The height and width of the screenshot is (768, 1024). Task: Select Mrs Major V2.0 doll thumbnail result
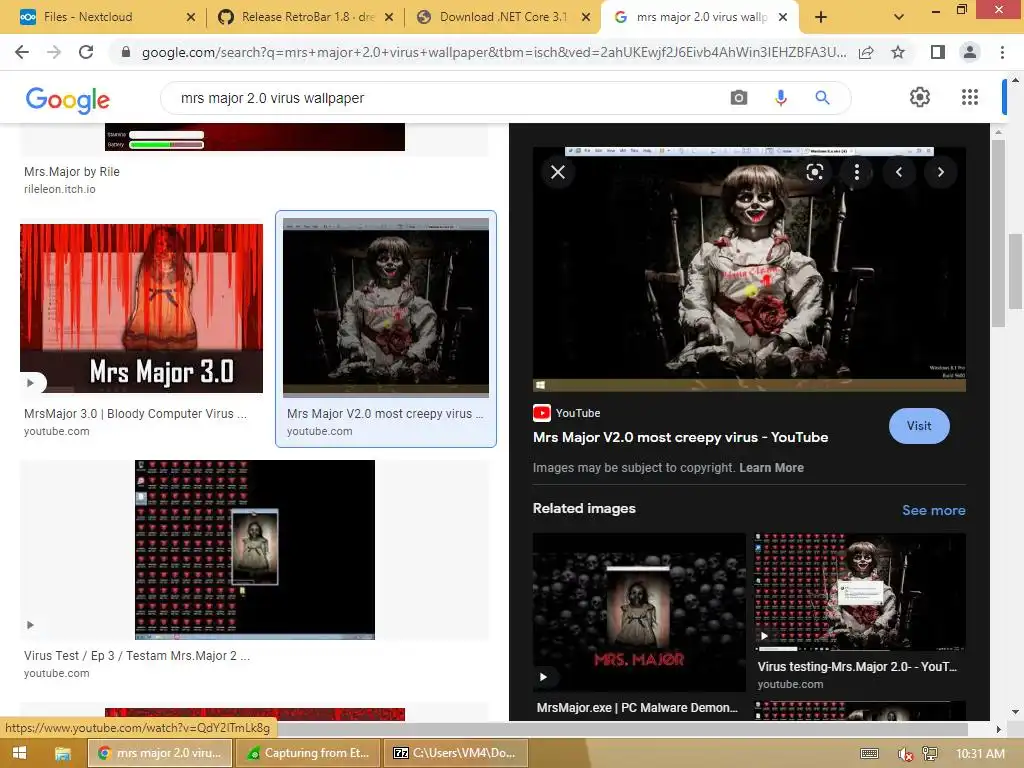click(385, 308)
